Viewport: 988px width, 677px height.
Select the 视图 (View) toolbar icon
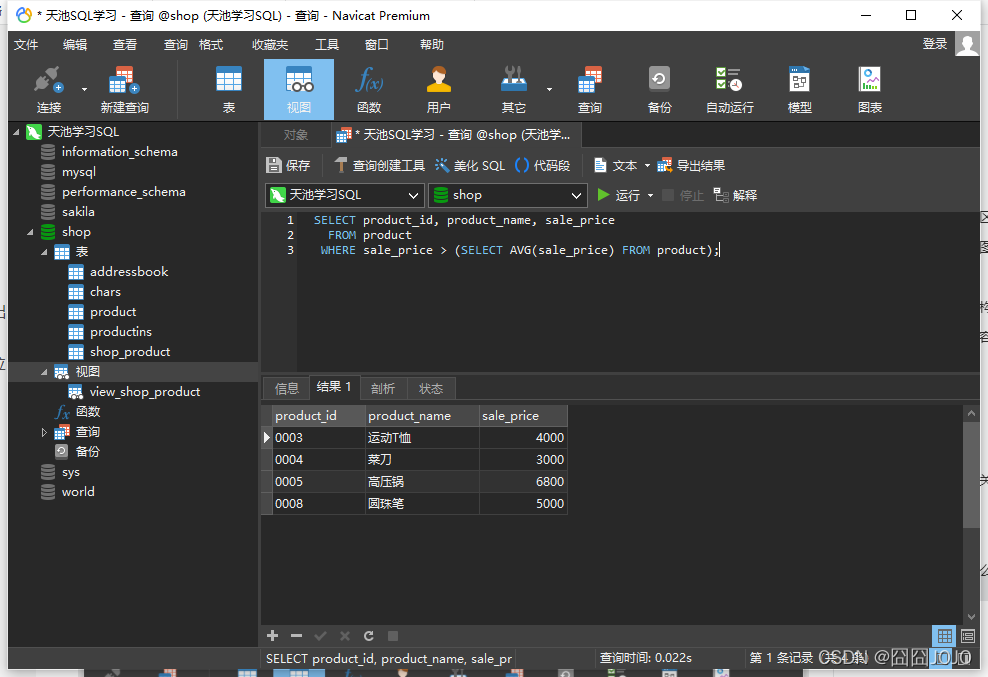(x=299, y=90)
